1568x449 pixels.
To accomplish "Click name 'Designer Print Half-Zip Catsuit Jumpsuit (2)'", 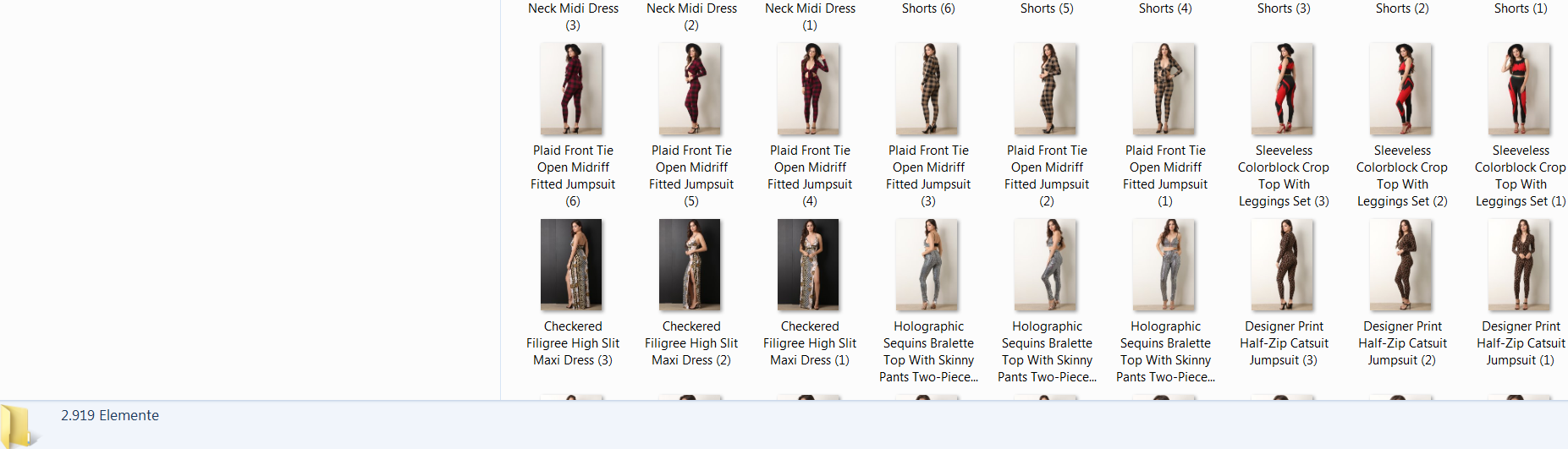I will [1402, 343].
